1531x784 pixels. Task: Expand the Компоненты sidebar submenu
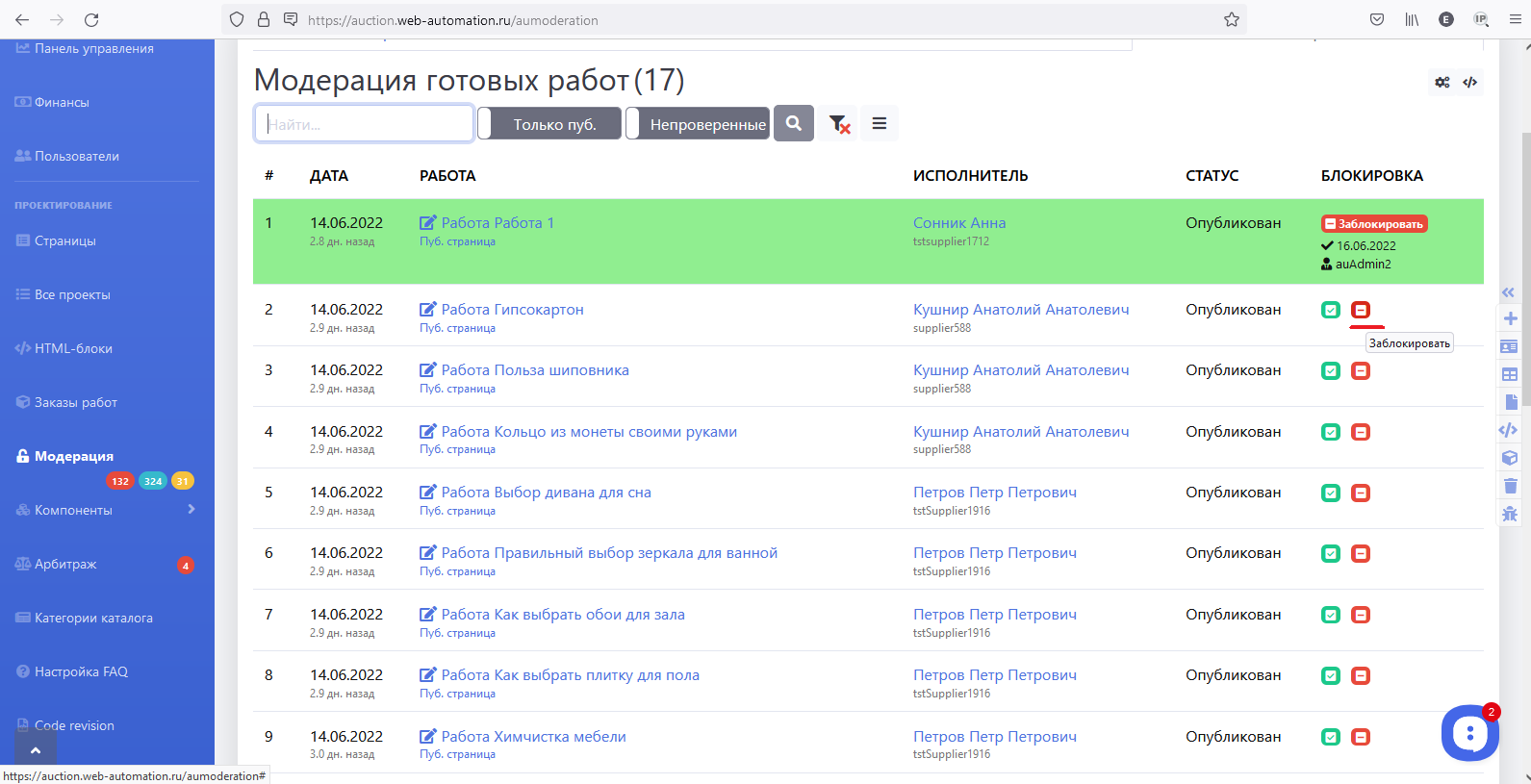[x=191, y=510]
